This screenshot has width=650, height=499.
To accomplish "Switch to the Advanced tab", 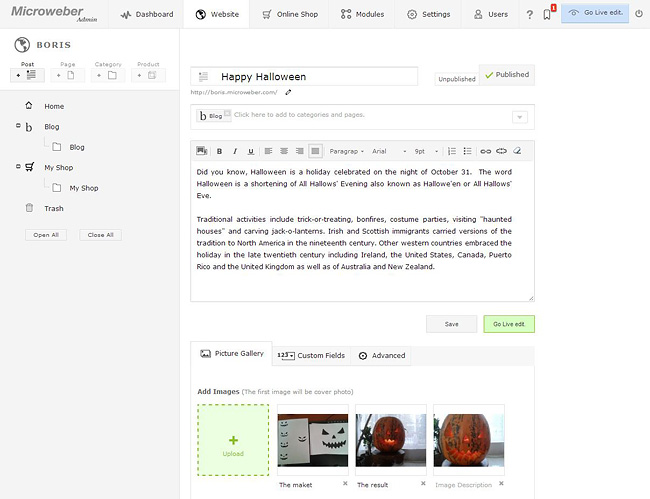I will 381,356.
